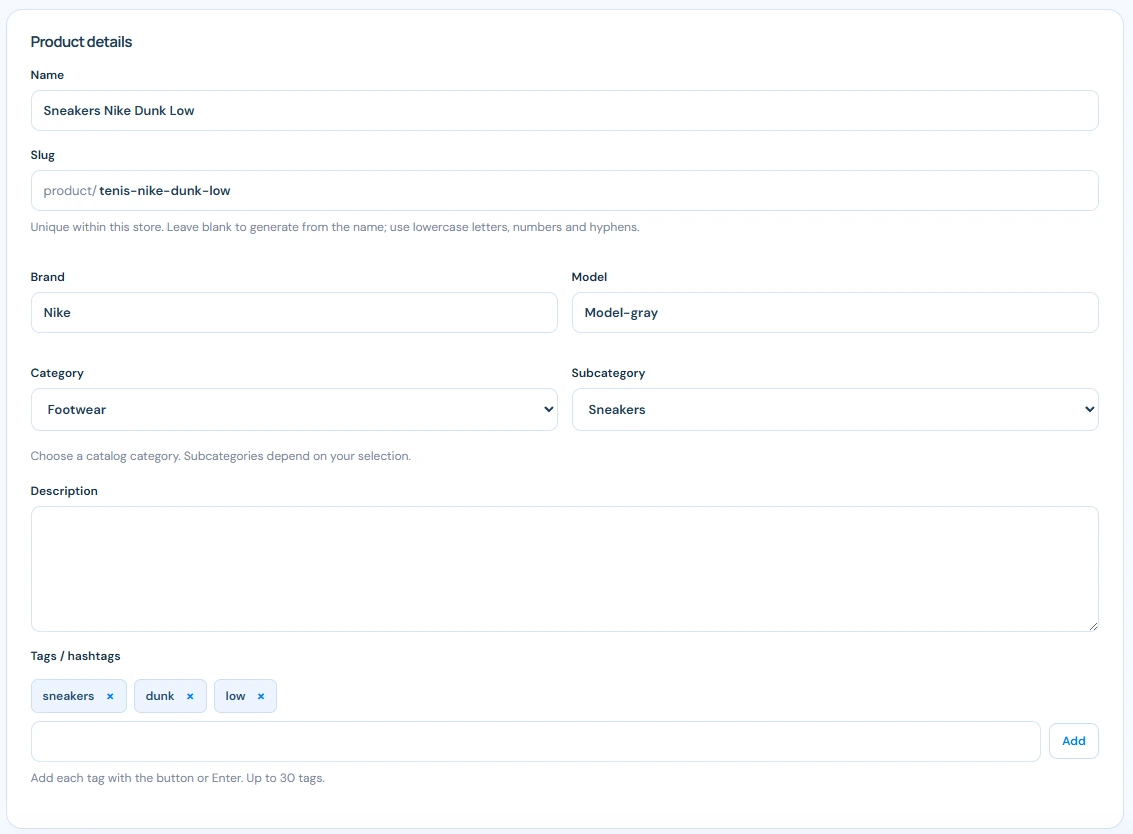Click the Category label
Viewport: 1133px width, 834px height.
[x=57, y=373]
